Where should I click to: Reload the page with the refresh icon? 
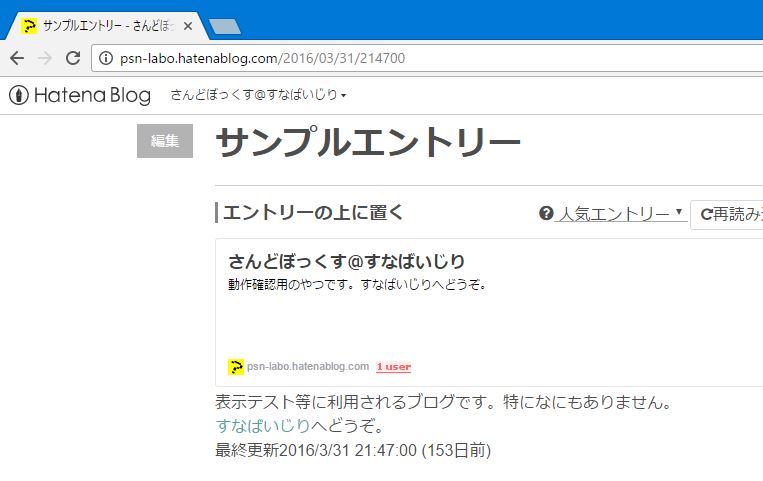73,58
